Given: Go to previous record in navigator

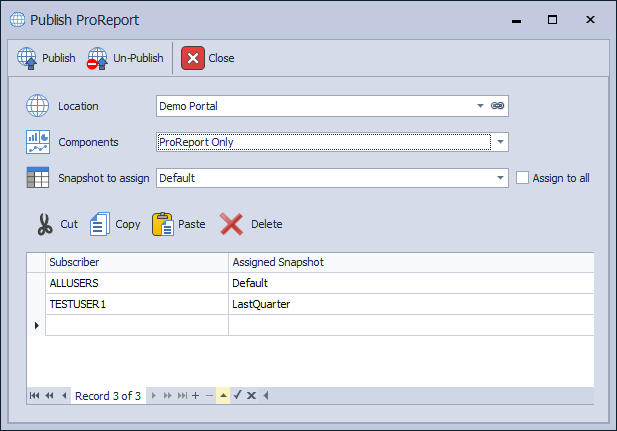Looking at the screenshot, I should [64, 396].
